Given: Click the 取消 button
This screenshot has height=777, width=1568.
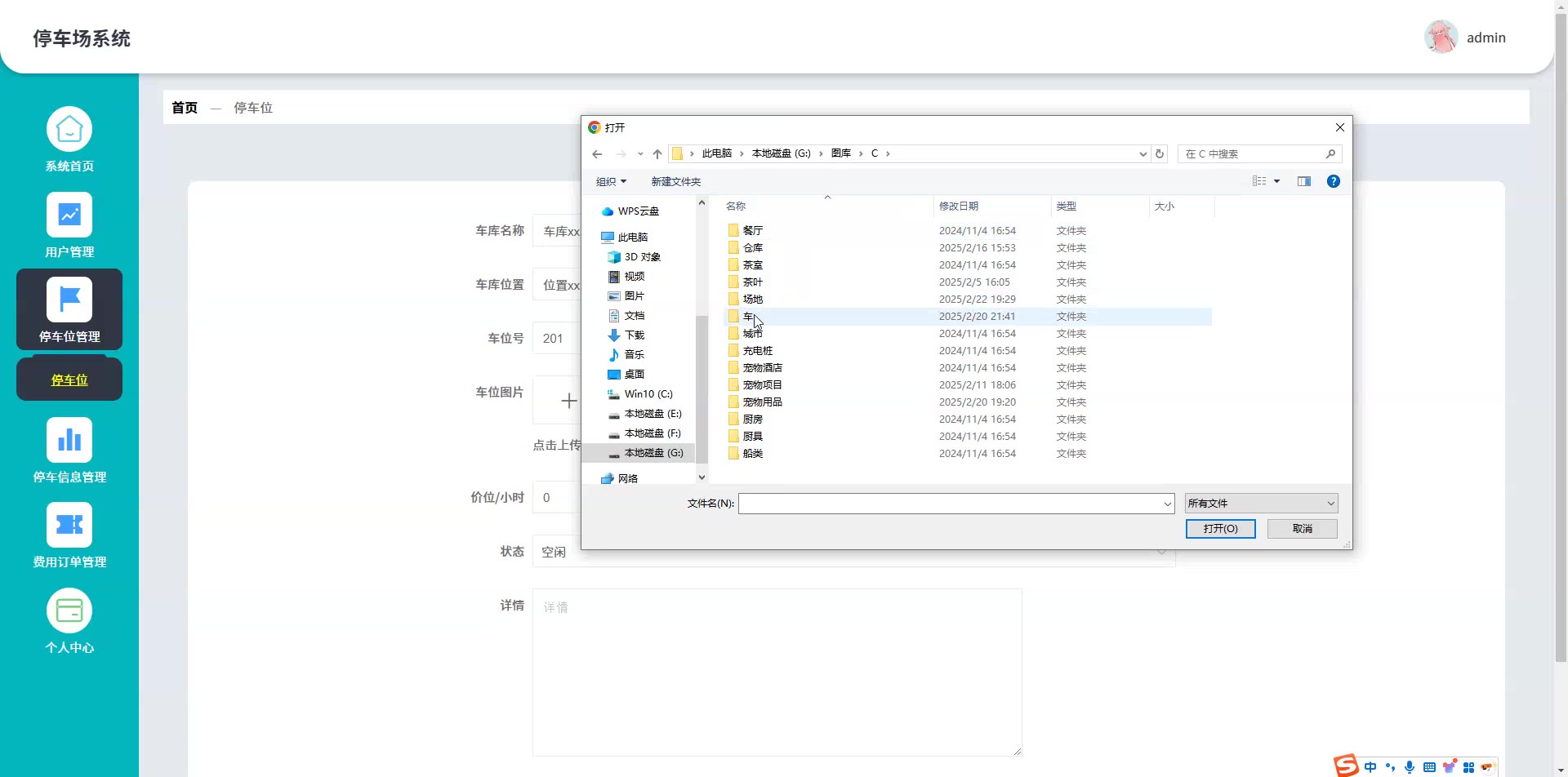Looking at the screenshot, I should [1303, 529].
